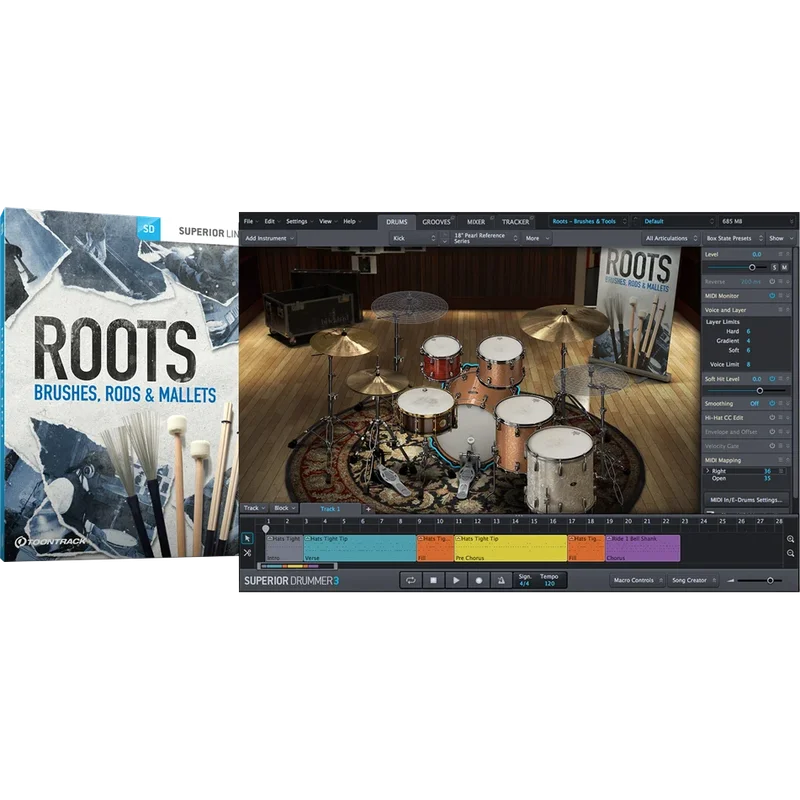This screenshot has width=800, height=800.
Task: Switch to the MIXER tab
Action: 476,222
